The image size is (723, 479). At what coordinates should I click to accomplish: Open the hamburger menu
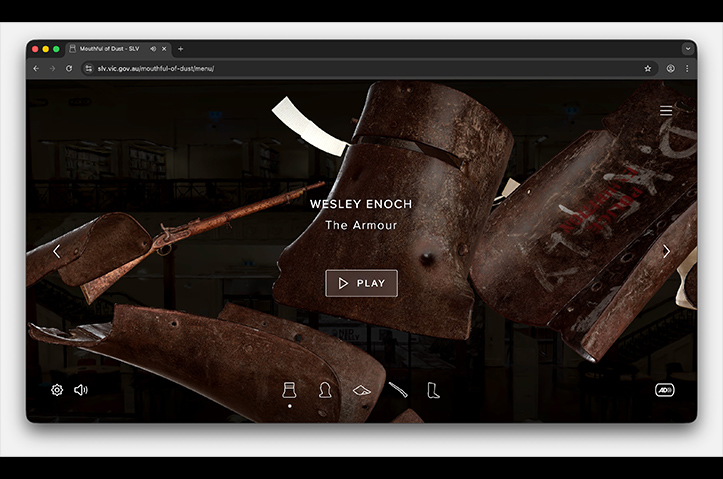665,111
